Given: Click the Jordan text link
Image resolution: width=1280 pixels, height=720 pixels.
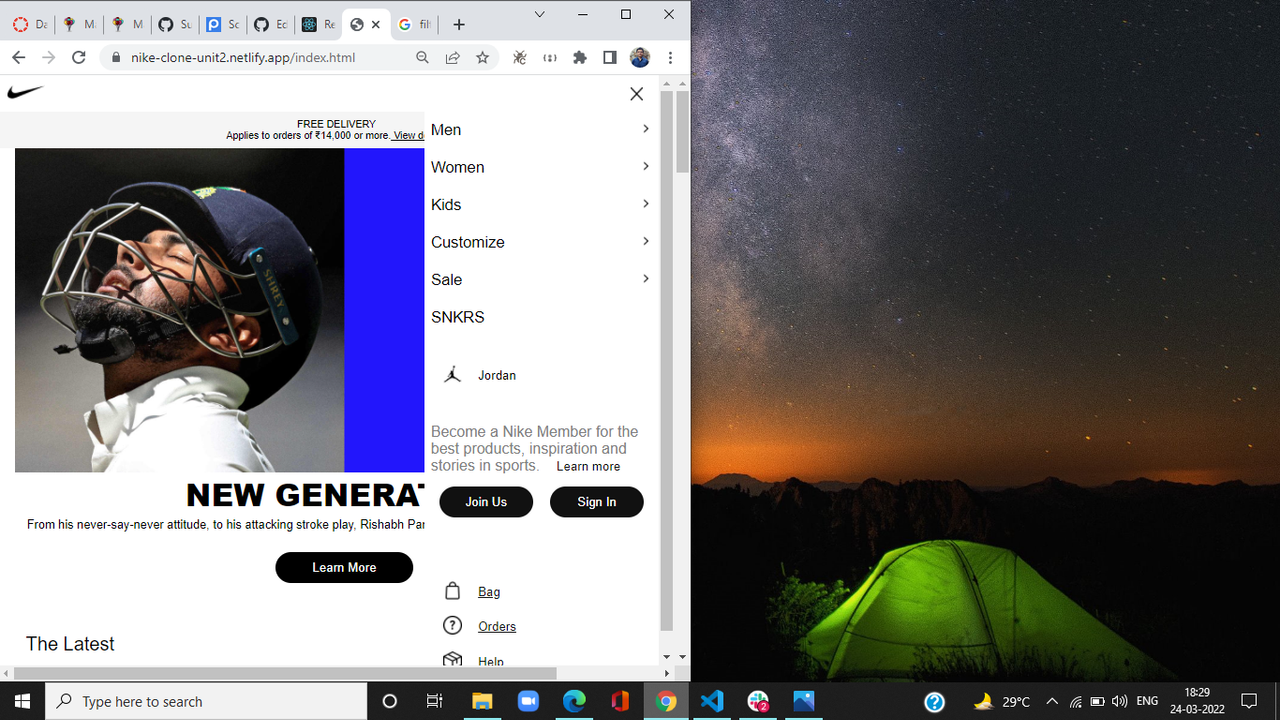Looking at the screenshot, I should 497,376.
